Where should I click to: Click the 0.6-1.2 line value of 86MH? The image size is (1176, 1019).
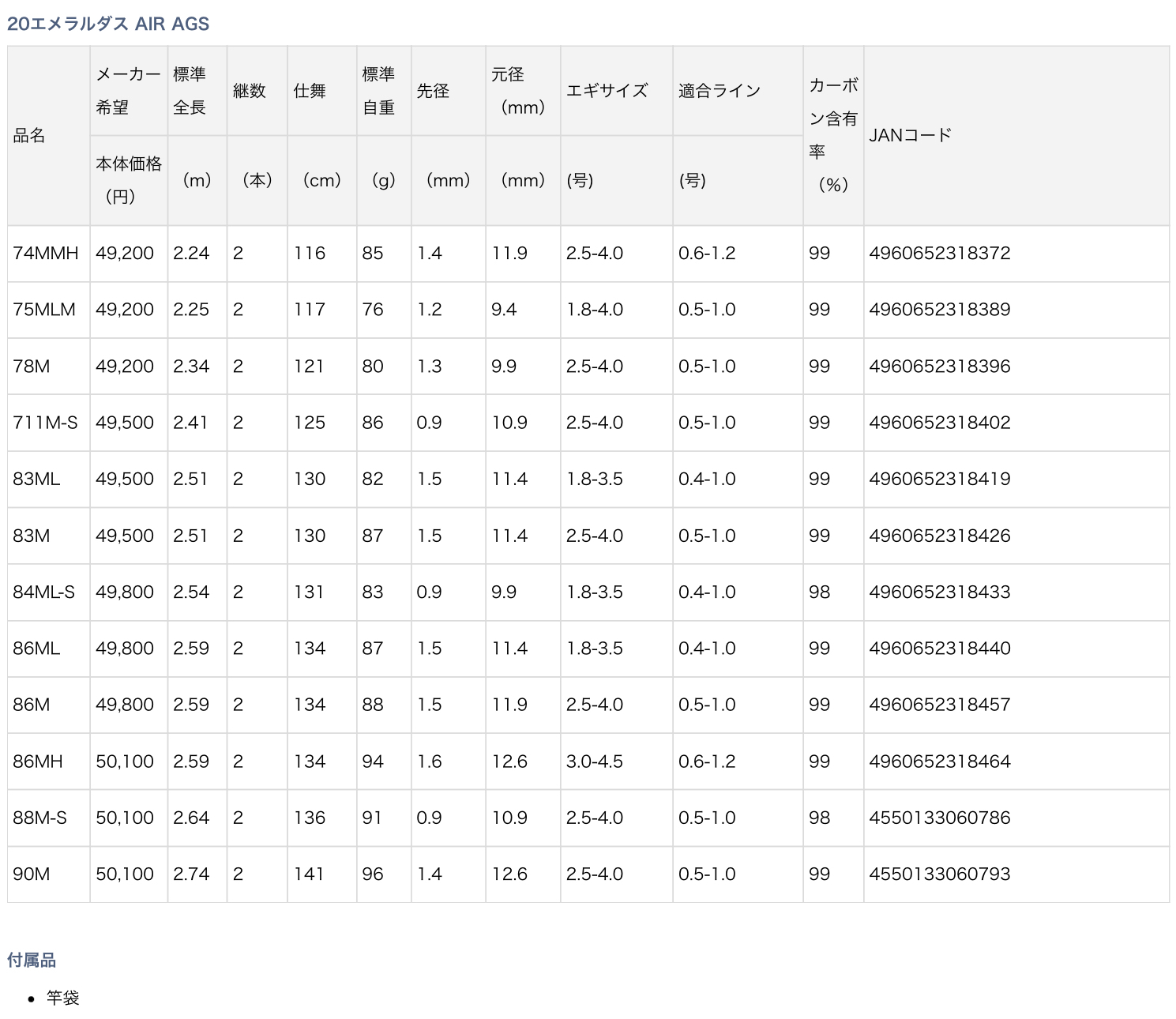pos(707,761)
